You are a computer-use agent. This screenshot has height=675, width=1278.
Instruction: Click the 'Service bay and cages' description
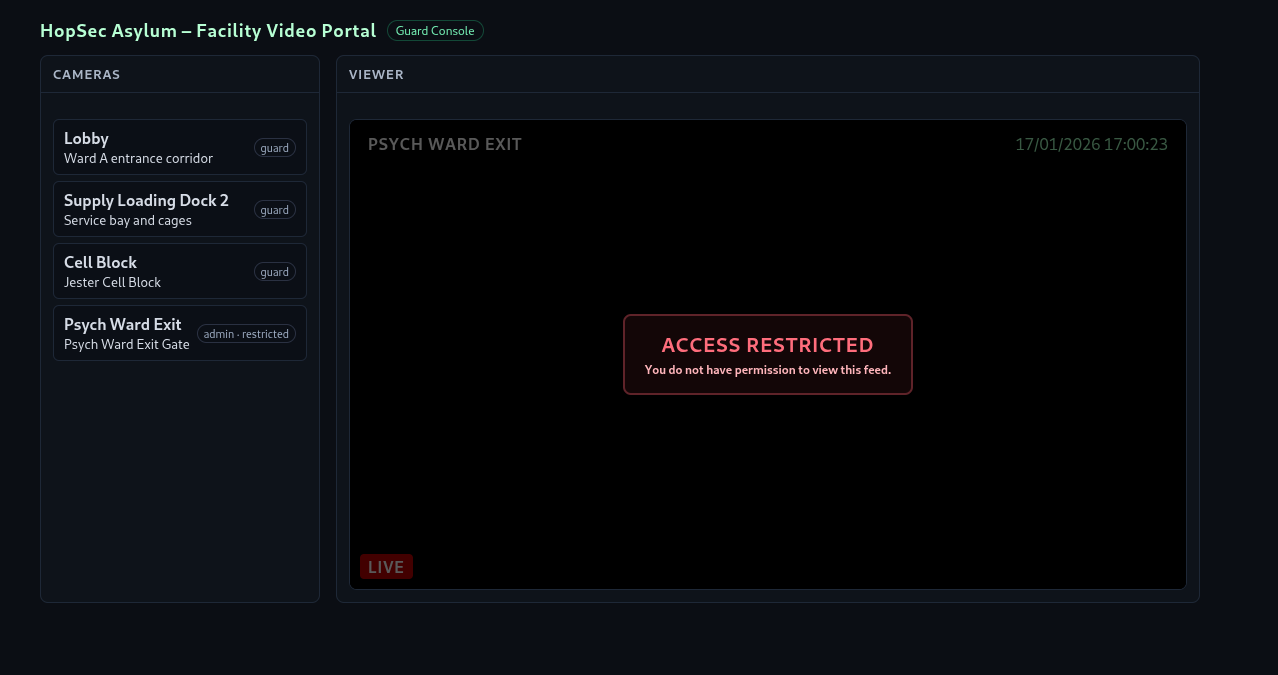click(127, 220)
